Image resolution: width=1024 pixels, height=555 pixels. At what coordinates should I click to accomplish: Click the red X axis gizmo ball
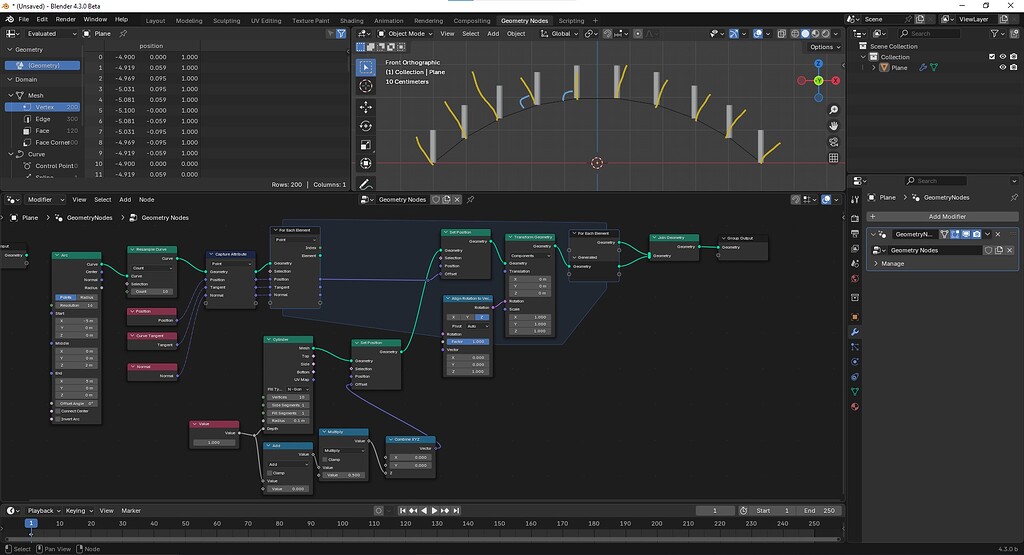coord(836,80)
